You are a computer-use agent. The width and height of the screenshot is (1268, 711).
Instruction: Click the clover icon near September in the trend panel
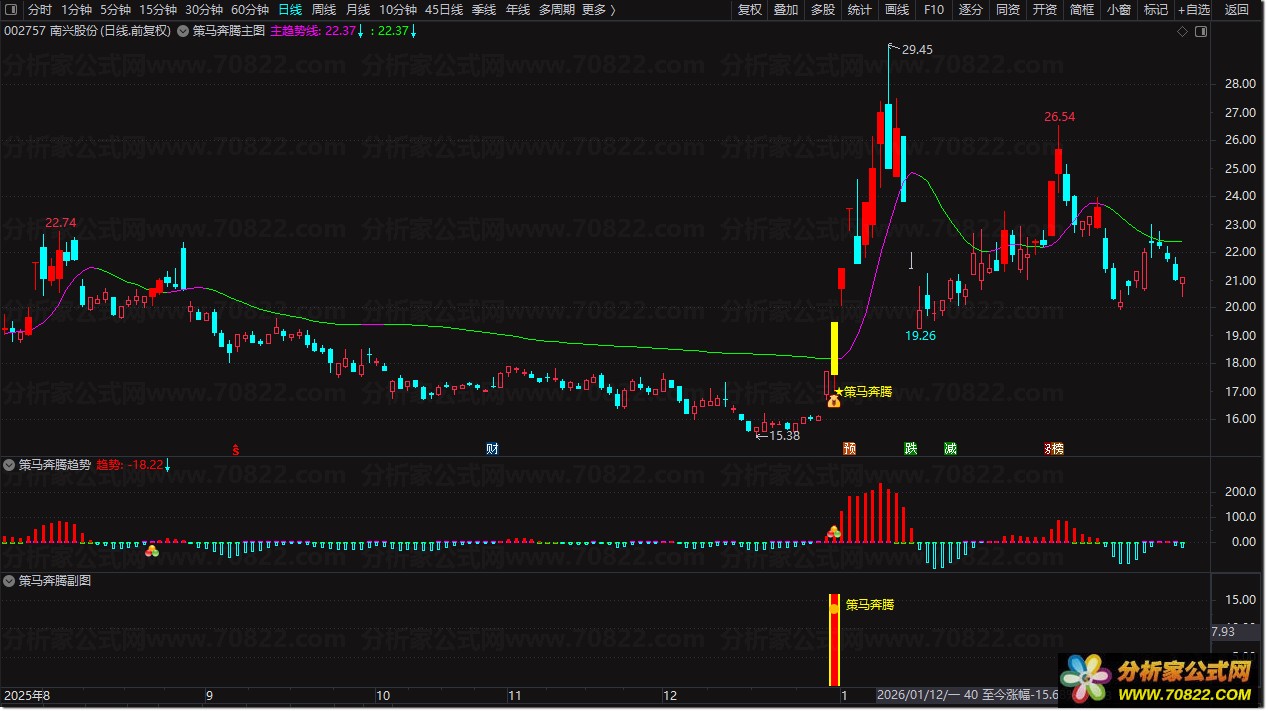point(151,551)
